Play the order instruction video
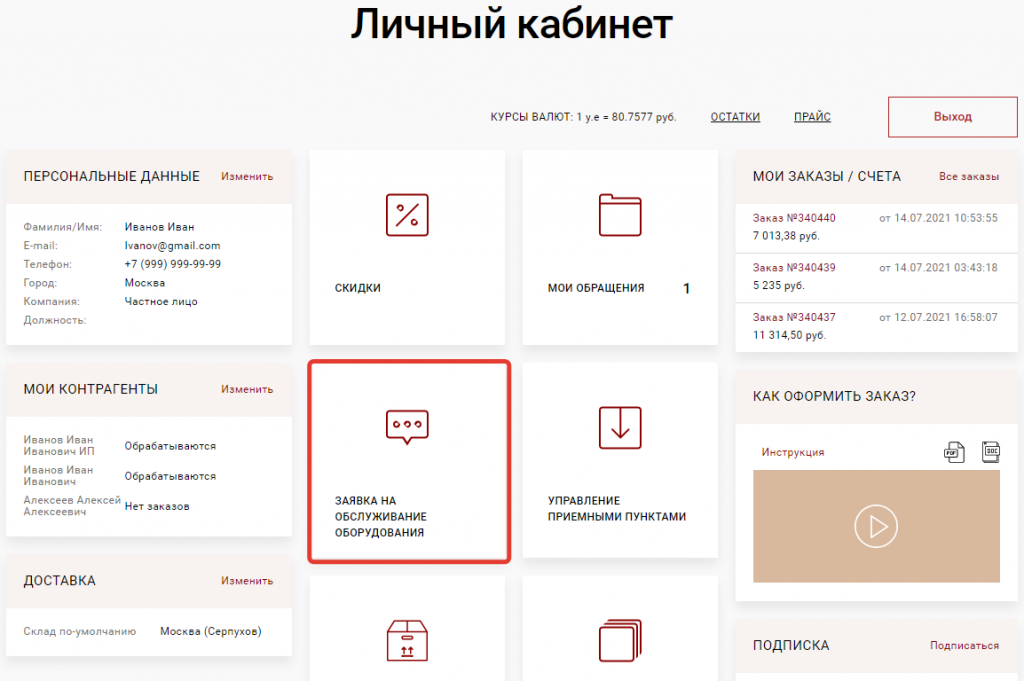 point(876,526)
